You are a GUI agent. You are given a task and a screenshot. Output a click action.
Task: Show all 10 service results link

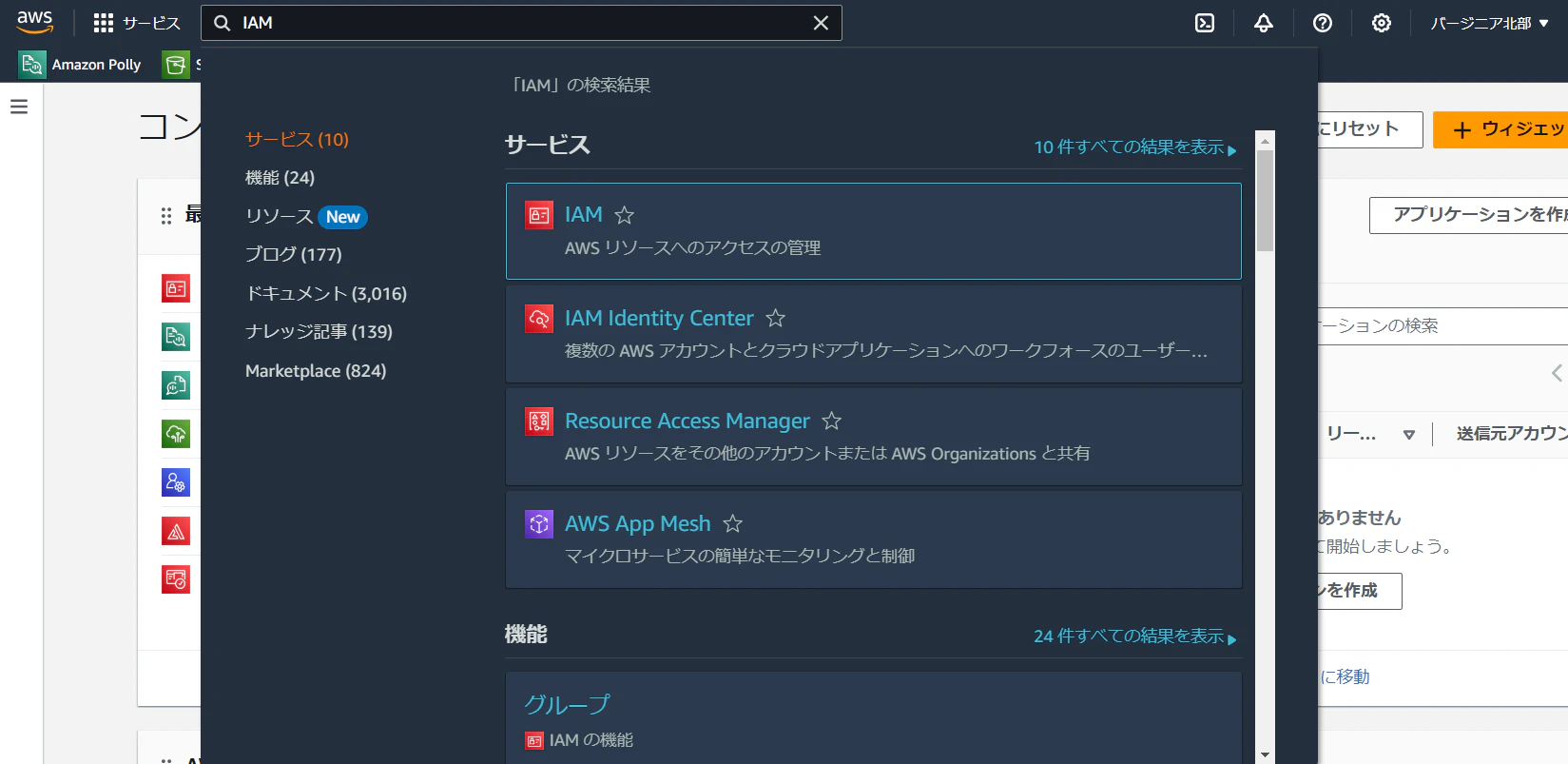pos(1135,147)
